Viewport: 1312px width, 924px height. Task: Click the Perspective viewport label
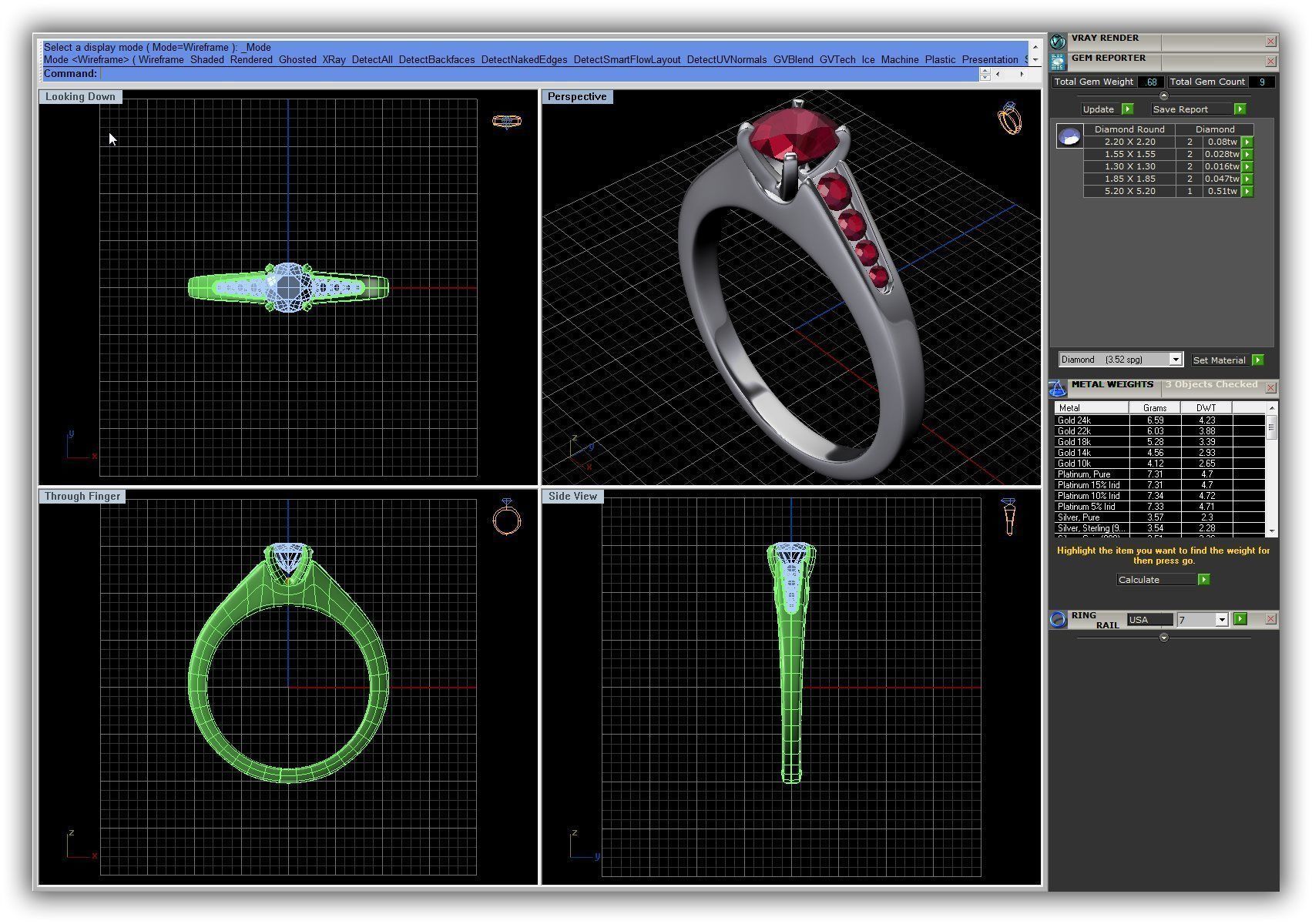coord(577,97)
